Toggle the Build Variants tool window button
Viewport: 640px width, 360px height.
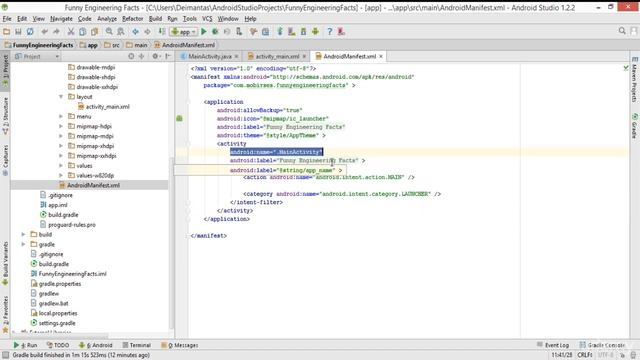click(x=5, y=263)
